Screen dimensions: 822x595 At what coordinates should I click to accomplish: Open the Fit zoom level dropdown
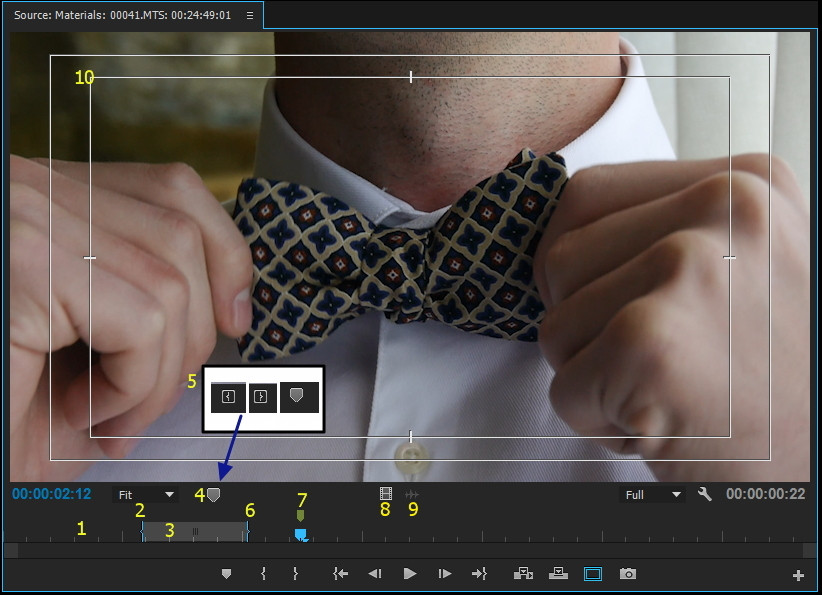[146, 495]
